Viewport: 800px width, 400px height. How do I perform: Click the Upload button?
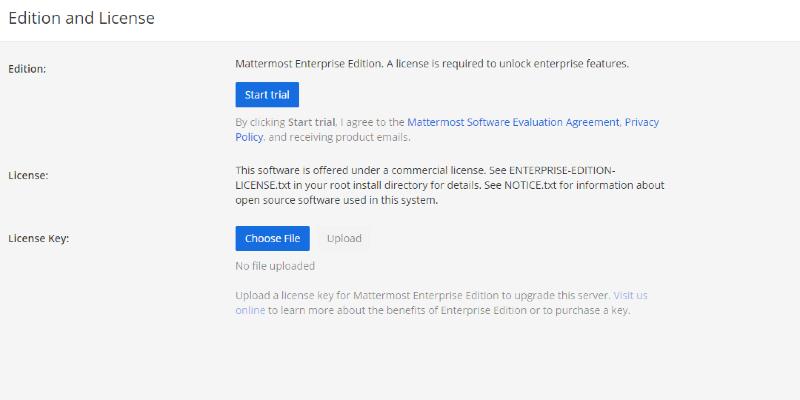point(344,238)
